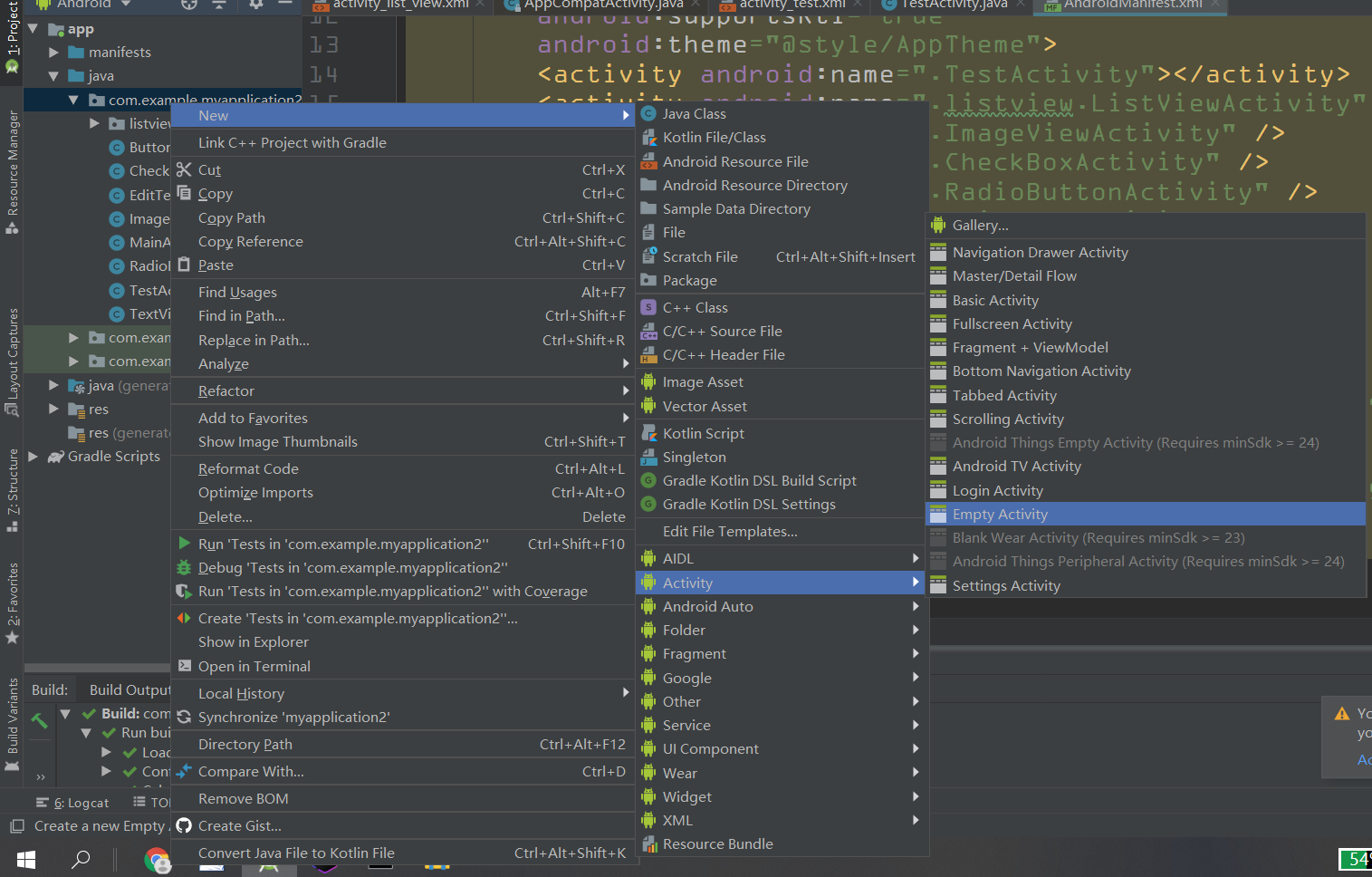Click the Android Resource File icon
Viewport: 1372px width, 877px height.
click(648, 161)
